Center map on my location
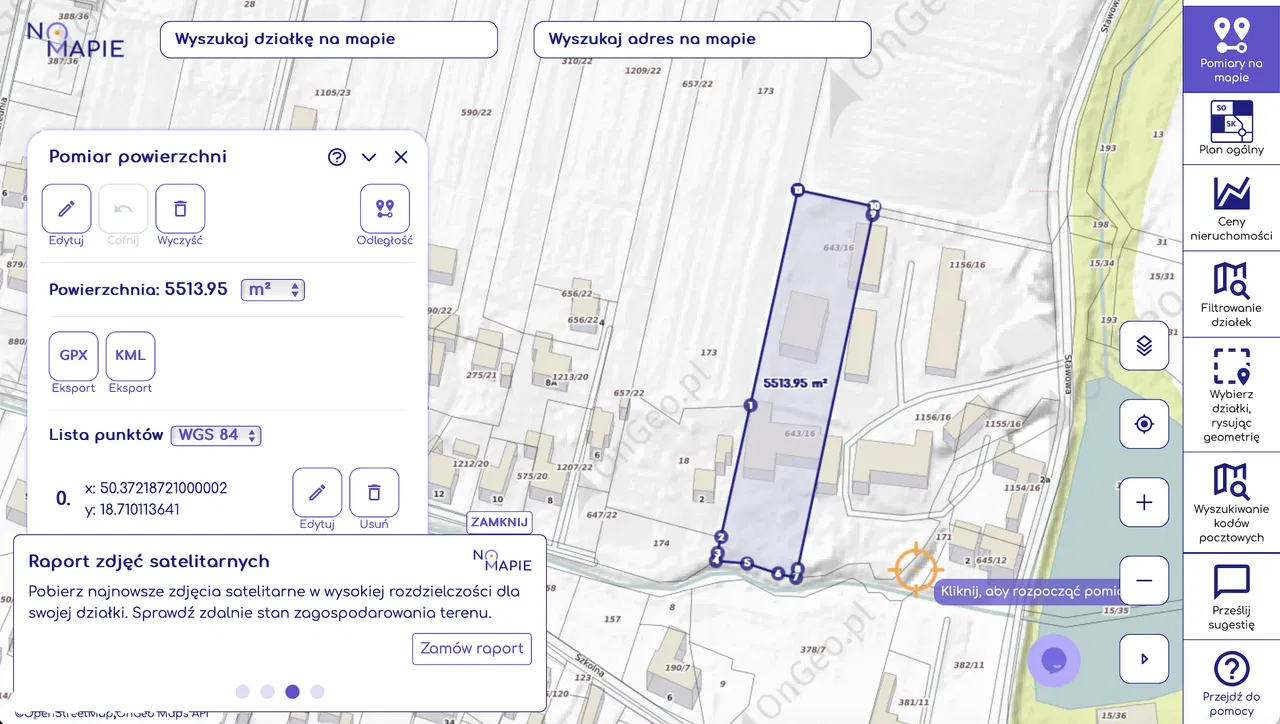1280x724 pixels. pyautogui.click(x=1144, y=424)
